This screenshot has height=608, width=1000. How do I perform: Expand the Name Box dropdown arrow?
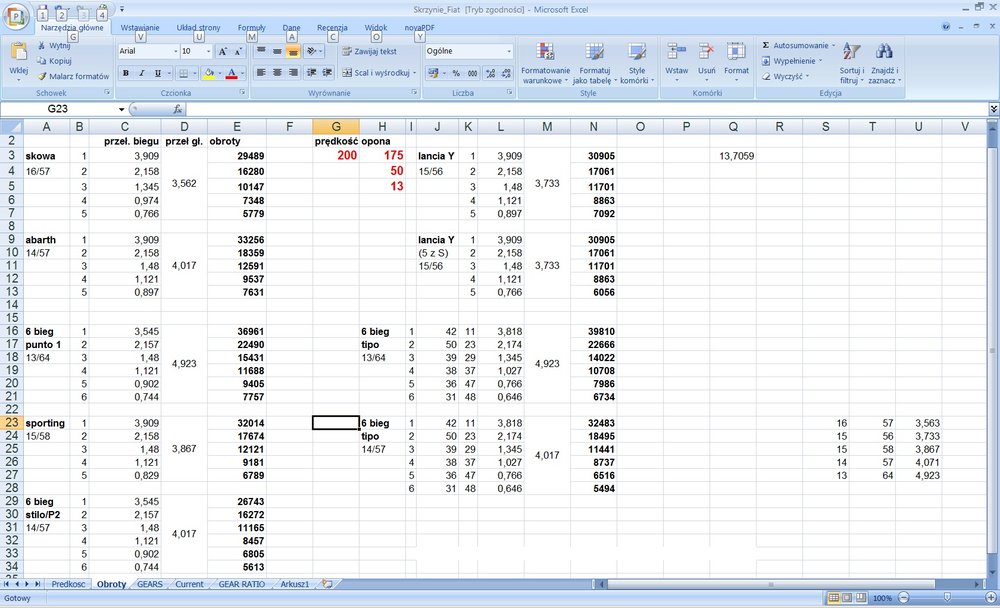(121, 109)
